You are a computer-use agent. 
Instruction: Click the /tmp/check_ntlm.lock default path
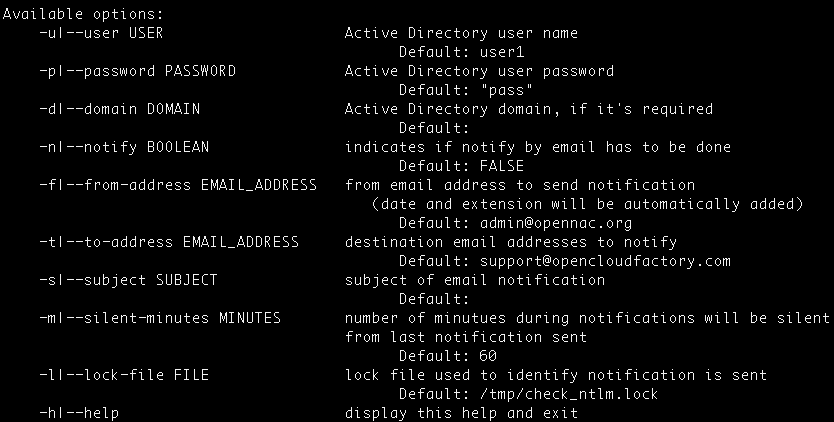click(569, 394)
